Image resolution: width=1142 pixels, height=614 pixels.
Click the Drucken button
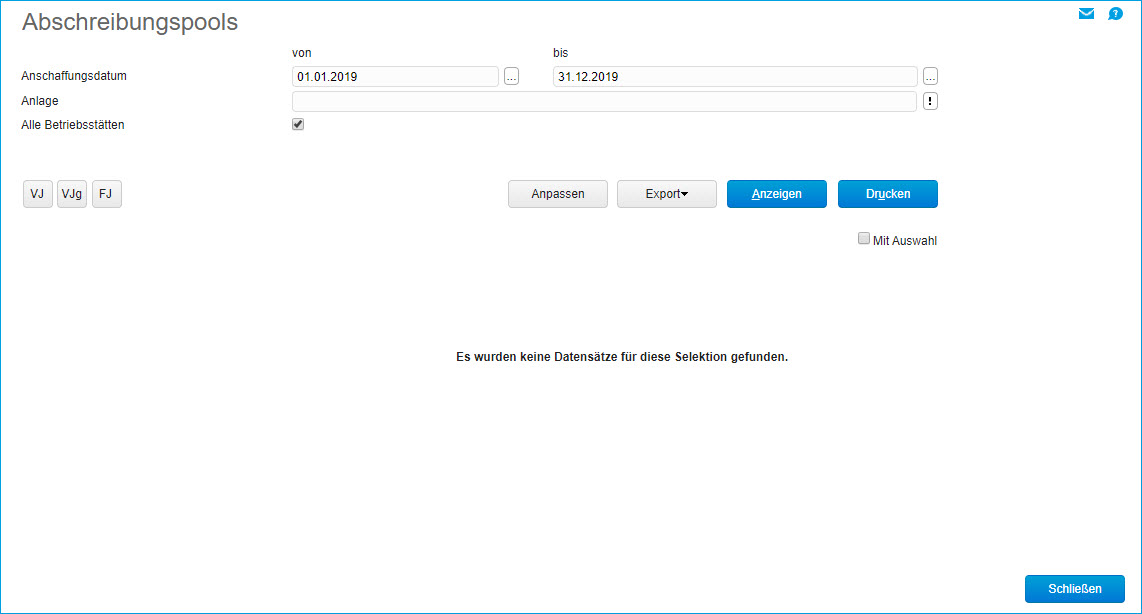(888, 194)
